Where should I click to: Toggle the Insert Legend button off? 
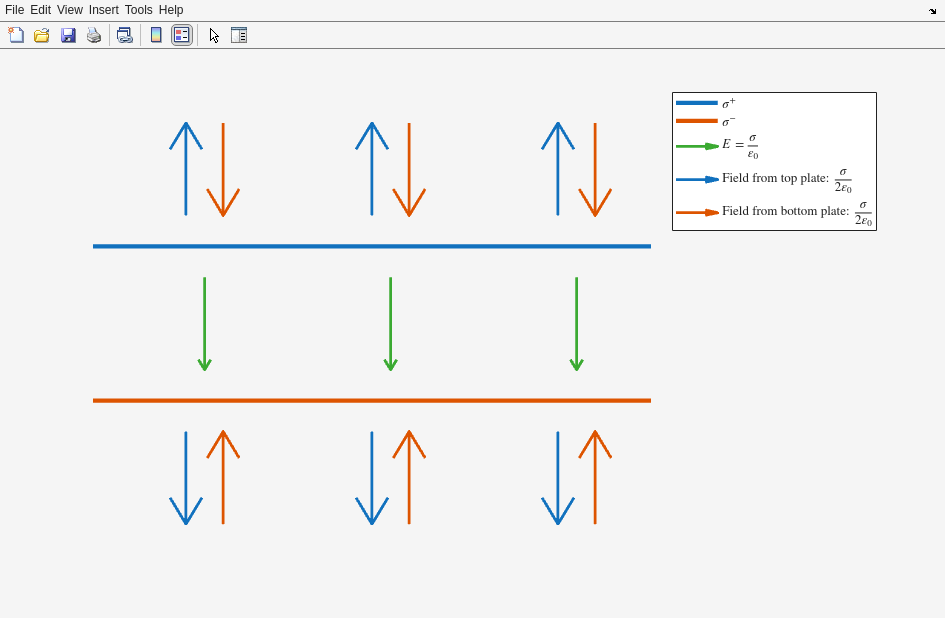point(181,35)
